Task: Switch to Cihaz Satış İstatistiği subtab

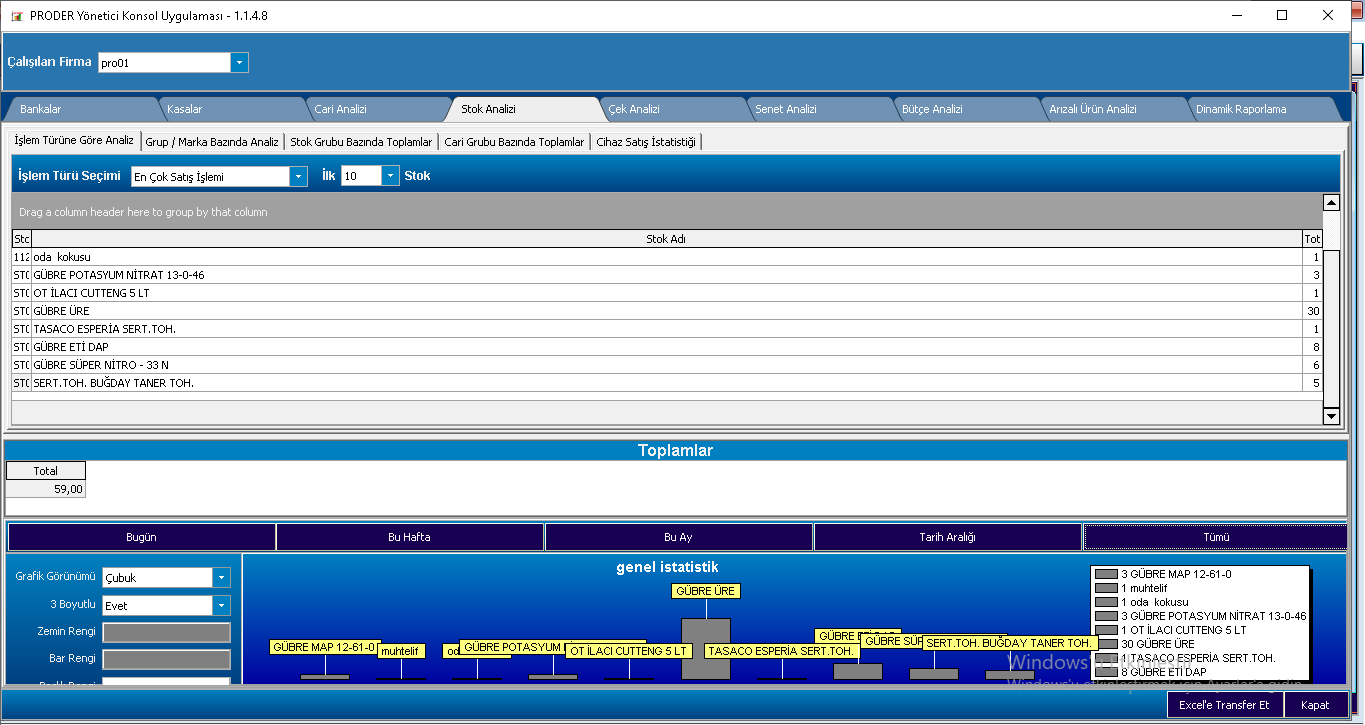Action: [x=645, y=142]
